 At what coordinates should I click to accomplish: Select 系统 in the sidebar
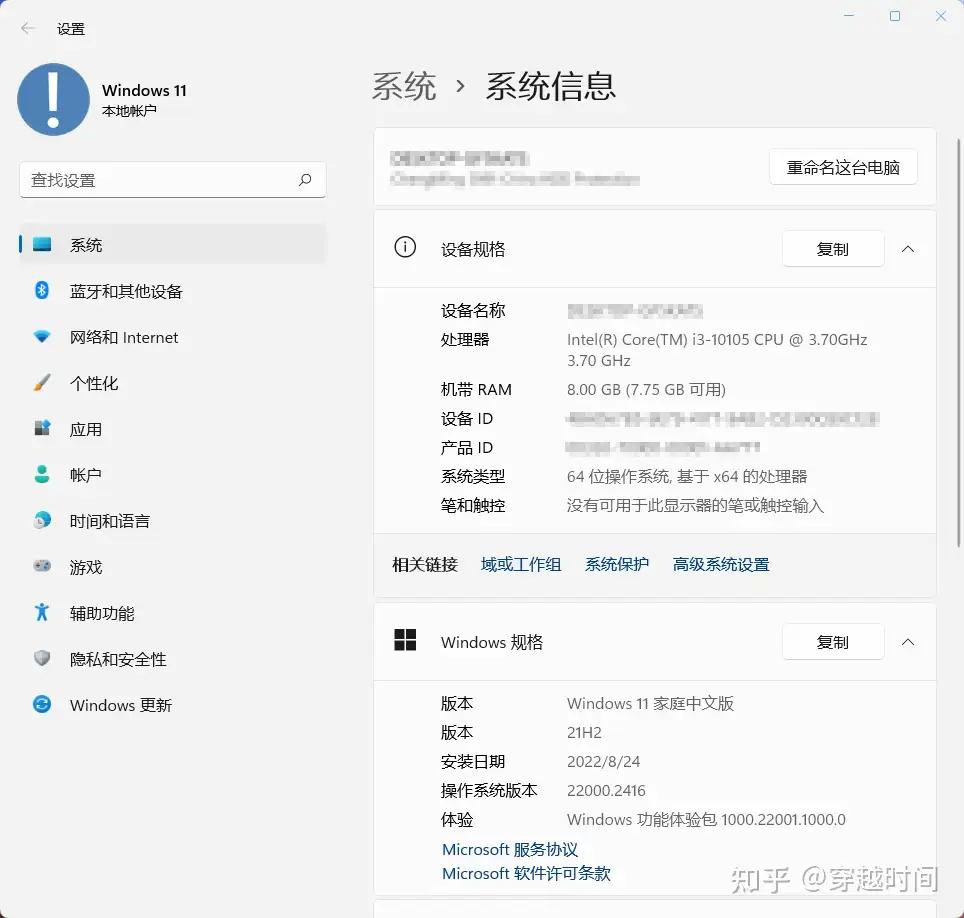pyautogui.click(x=173, y=244)
